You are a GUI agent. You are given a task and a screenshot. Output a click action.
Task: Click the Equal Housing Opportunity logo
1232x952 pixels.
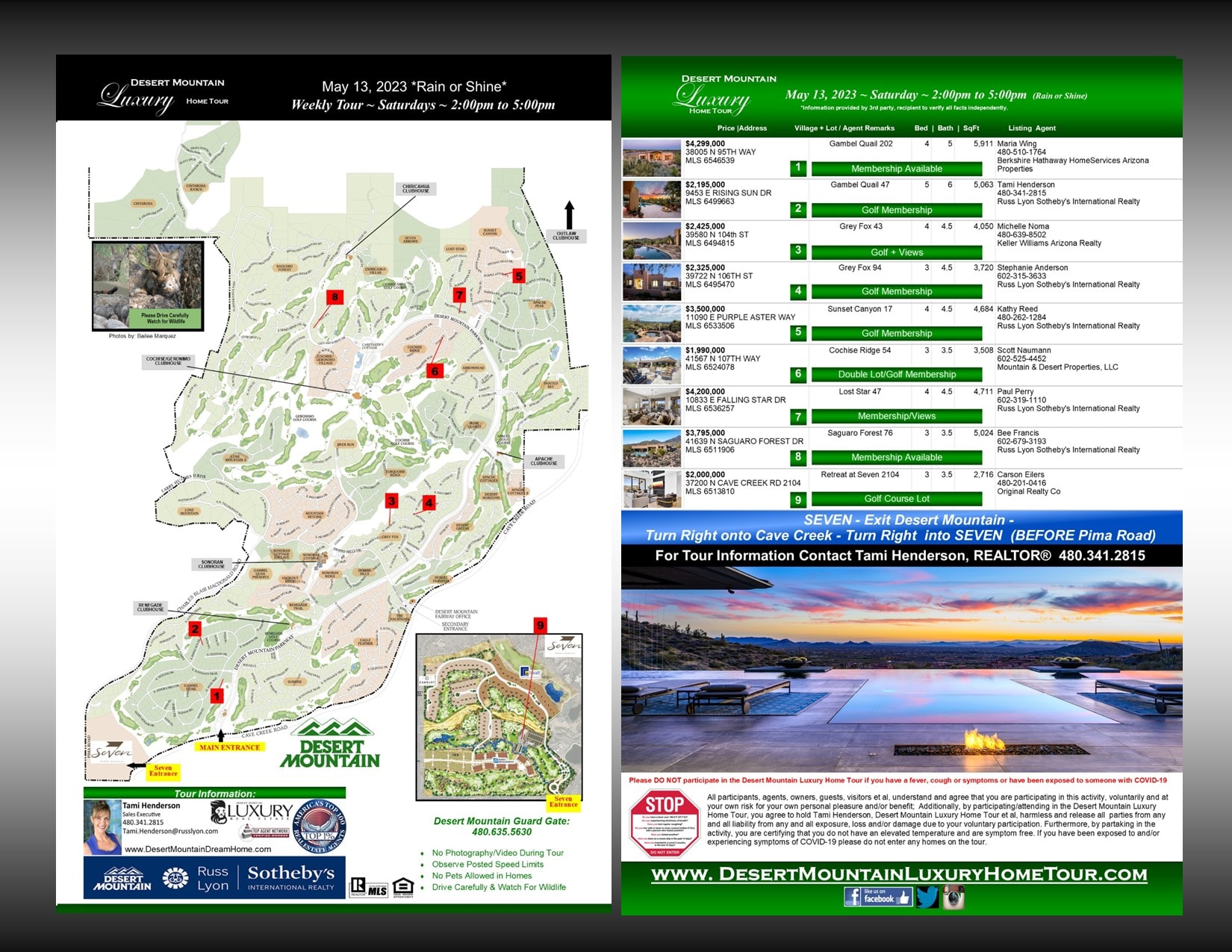tap(402, 887)
